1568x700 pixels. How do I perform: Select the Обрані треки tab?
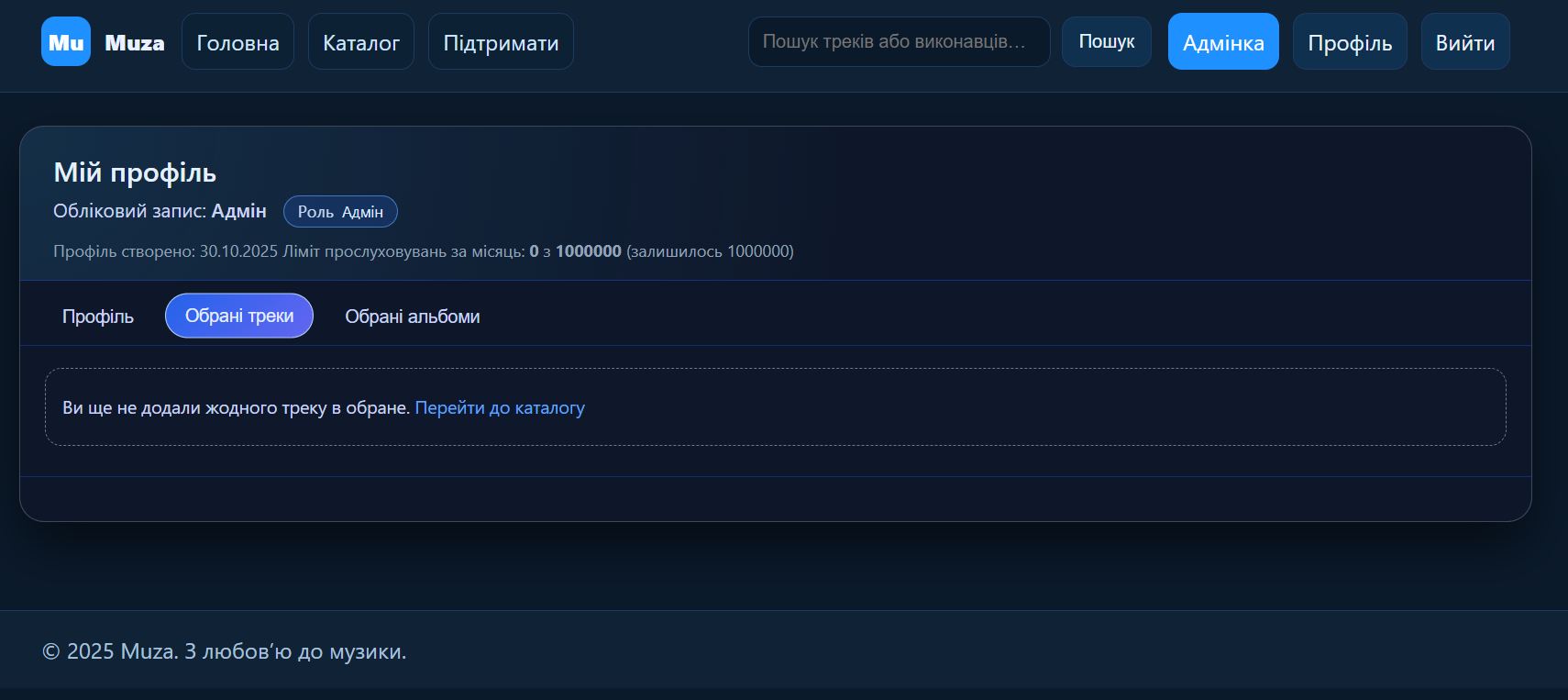[239, 316]
